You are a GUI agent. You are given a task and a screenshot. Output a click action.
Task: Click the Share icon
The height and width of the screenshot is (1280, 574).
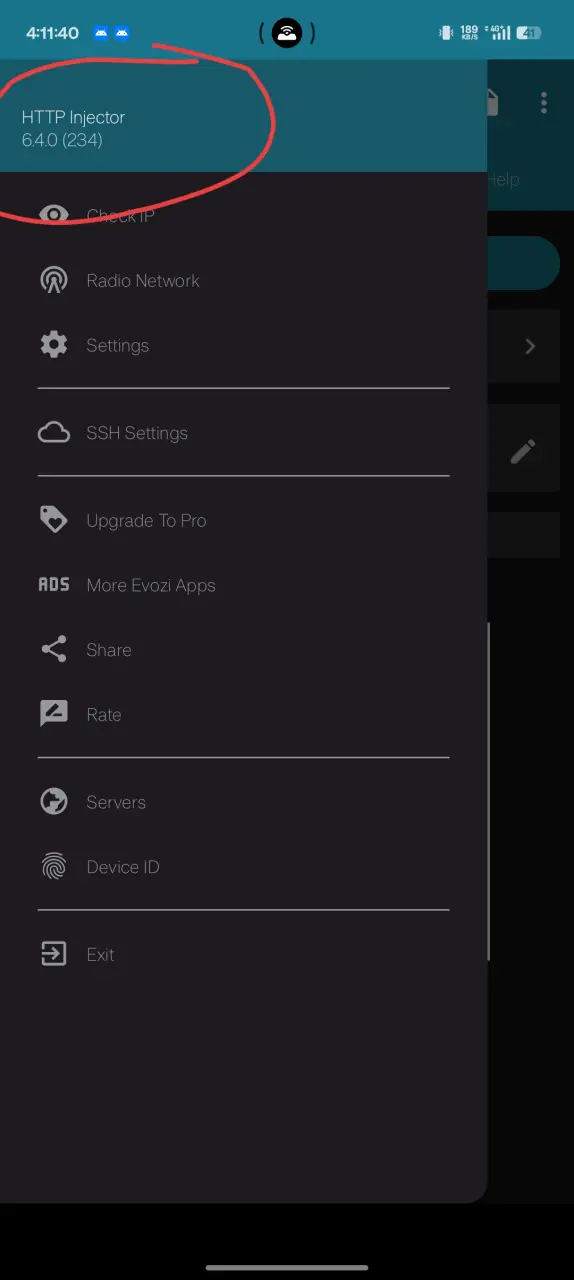pos(54,650)
